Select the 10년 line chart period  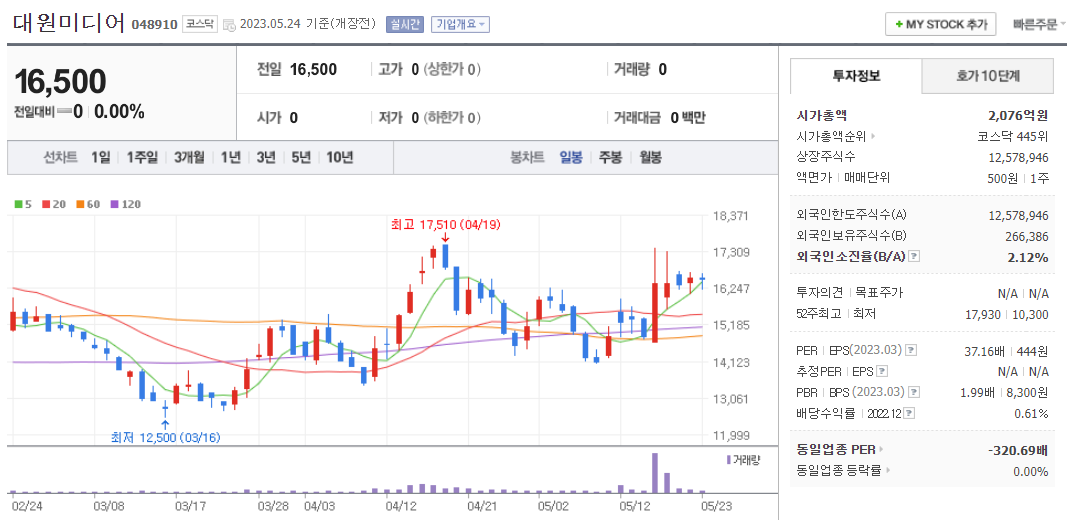point(340,158)
